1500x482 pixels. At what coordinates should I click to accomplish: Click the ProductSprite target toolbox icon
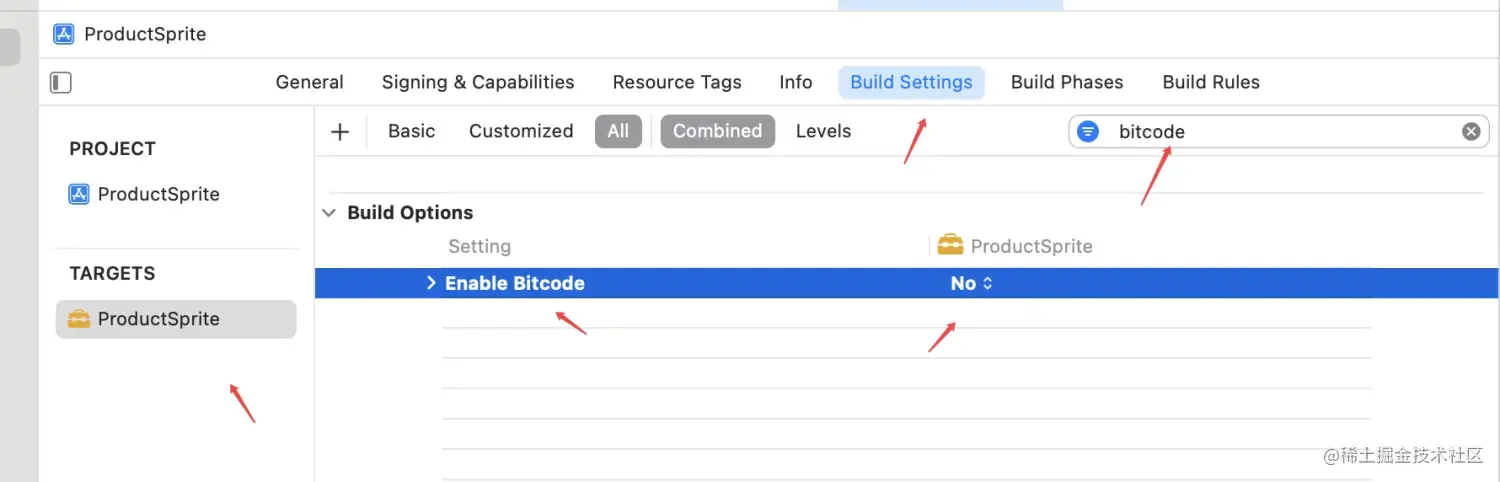(78, 319)
